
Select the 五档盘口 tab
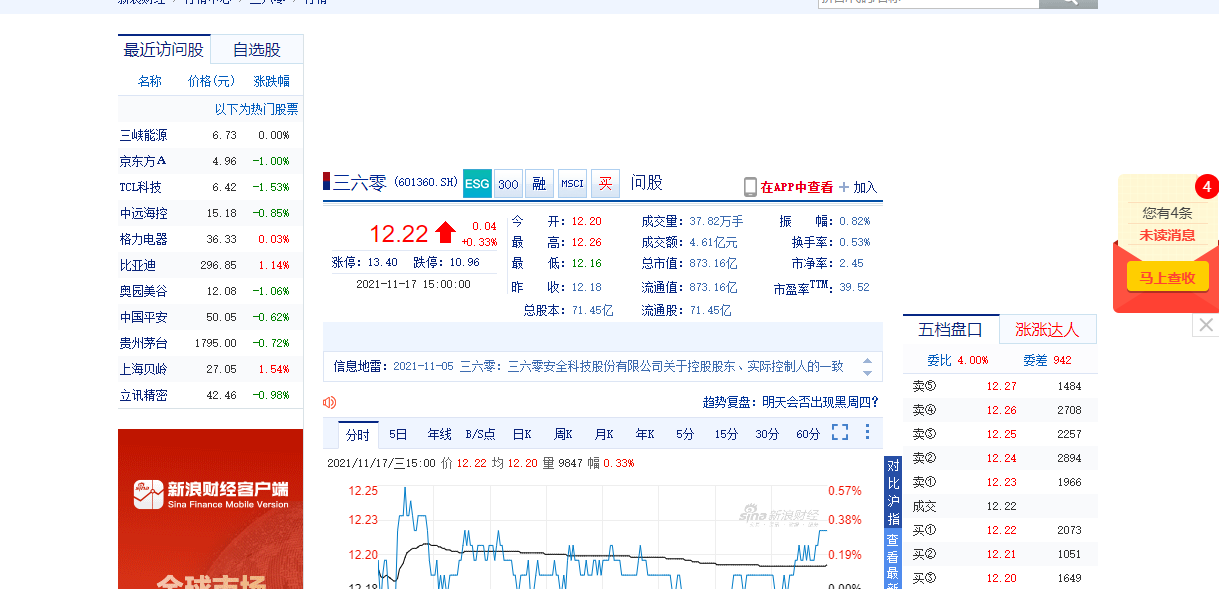pyautogui.click(x=951, y=329)
